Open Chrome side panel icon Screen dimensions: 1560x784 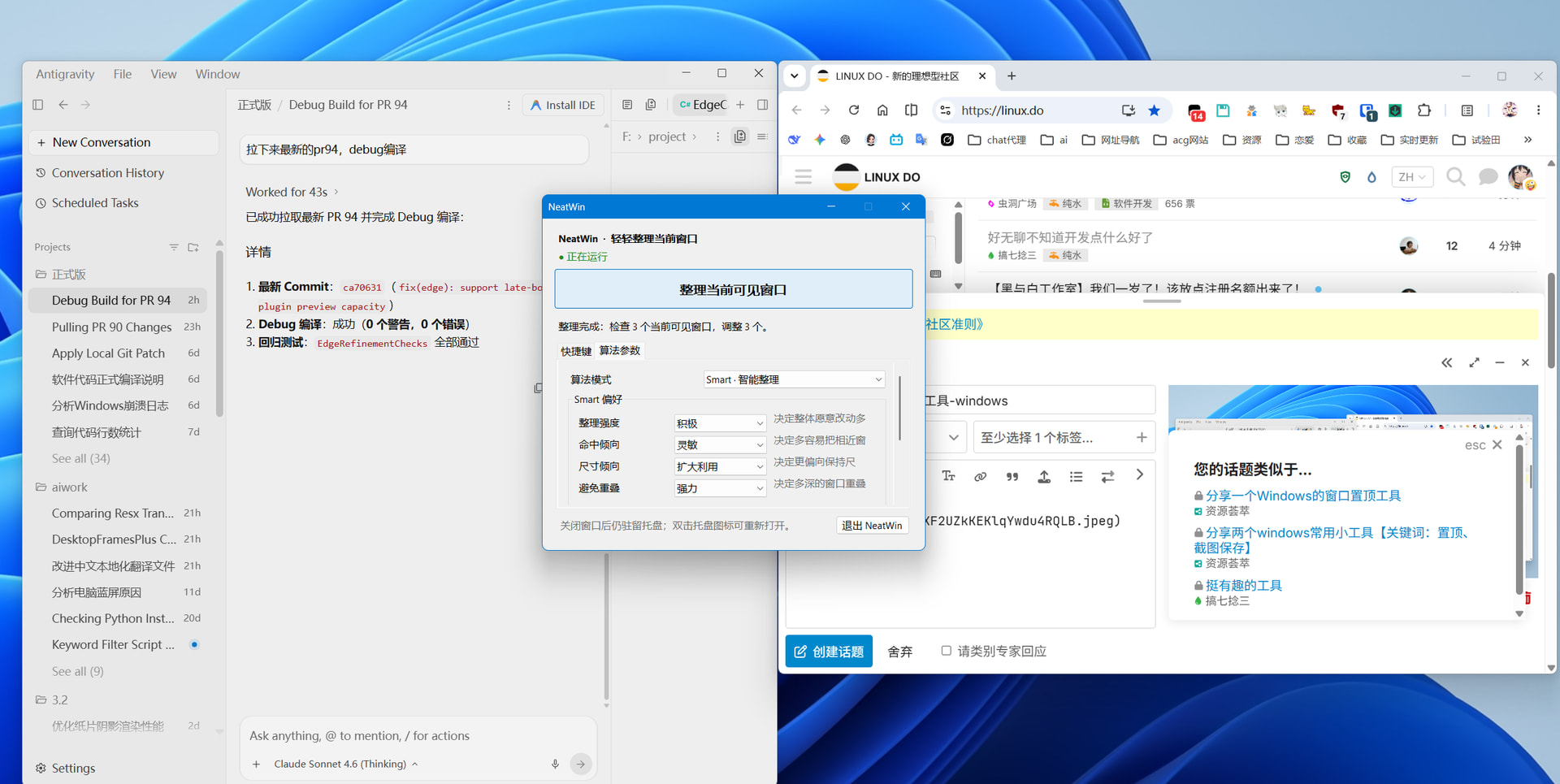pos(1467,110)
